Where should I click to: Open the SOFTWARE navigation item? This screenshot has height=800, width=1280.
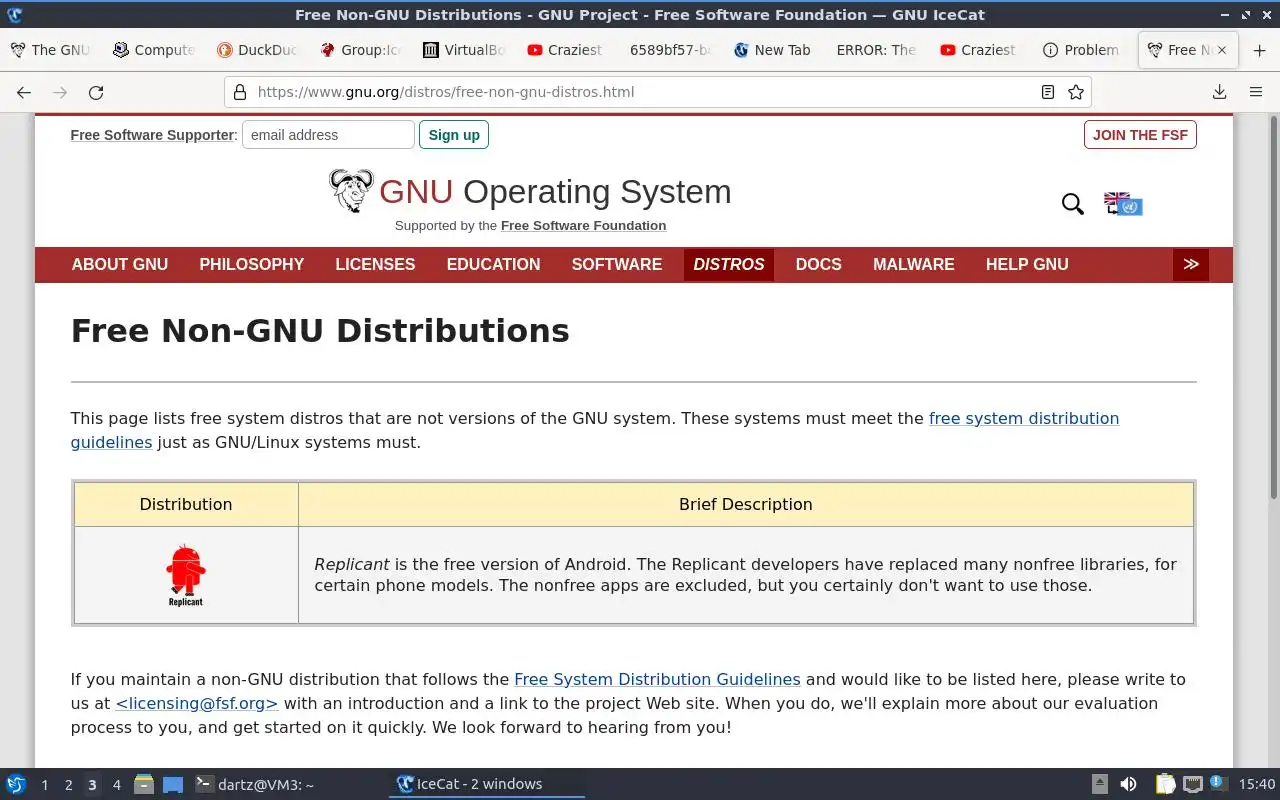617,264
